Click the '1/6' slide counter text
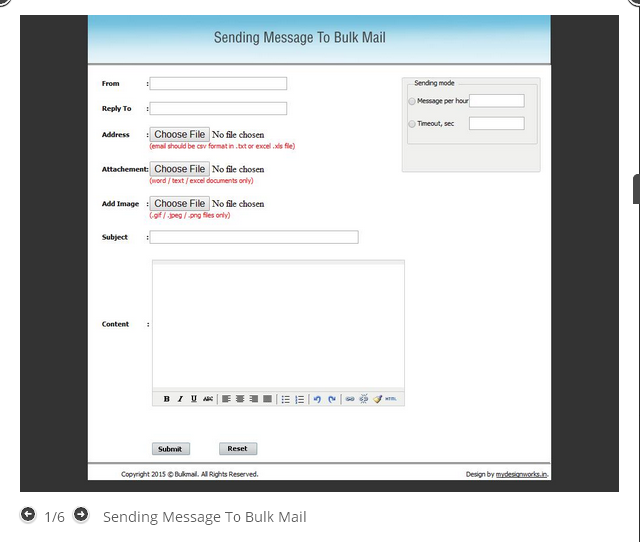640x542 pixels. point(54,517)
